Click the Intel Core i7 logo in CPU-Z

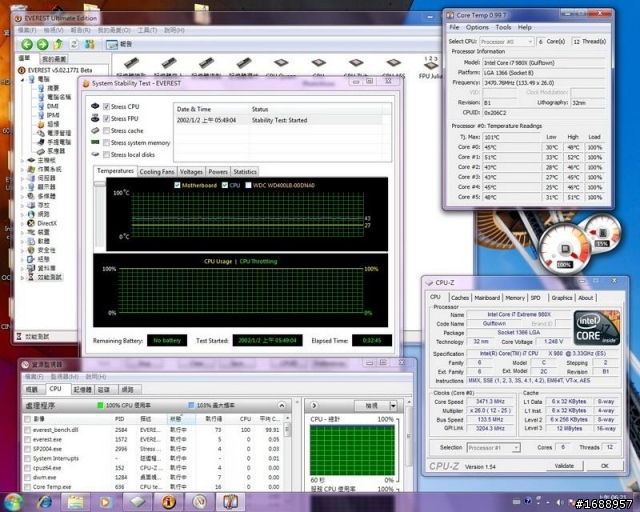tap(597, 327)
